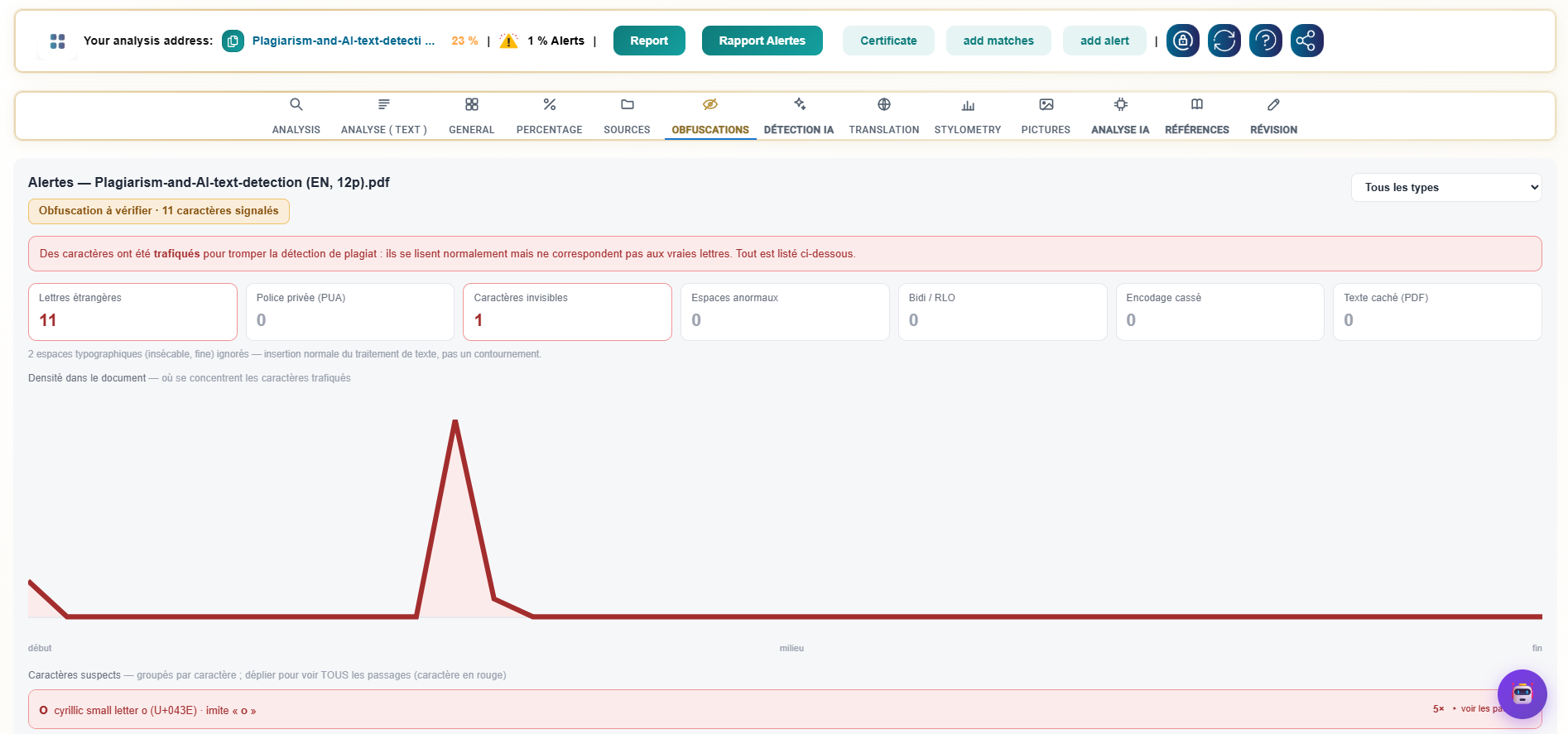This screenshot has width=1568, height=734.
Task: Click the Certificate button
Action: [888, 41]
